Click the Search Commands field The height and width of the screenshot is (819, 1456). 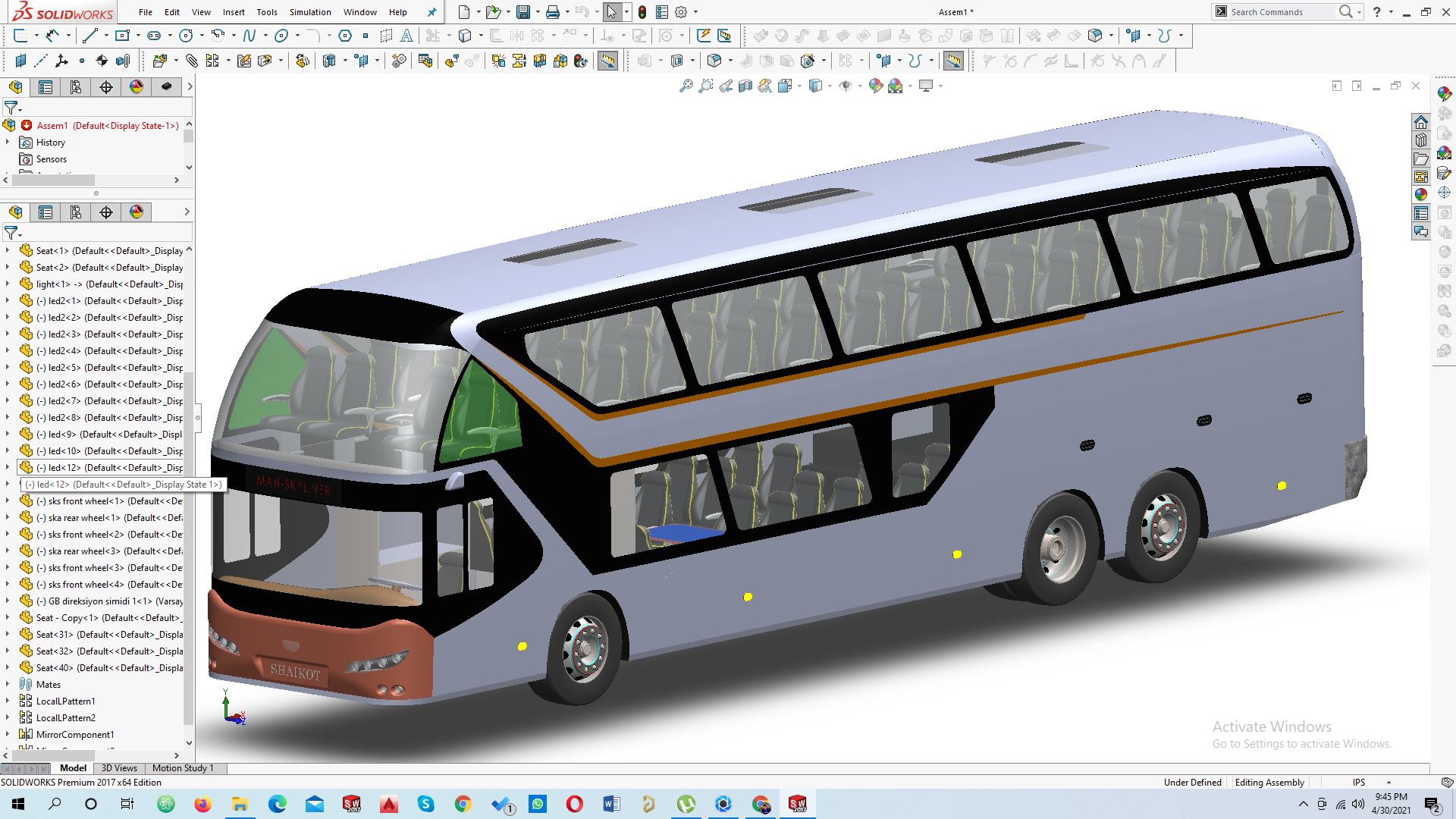(x=1280, y=12)
